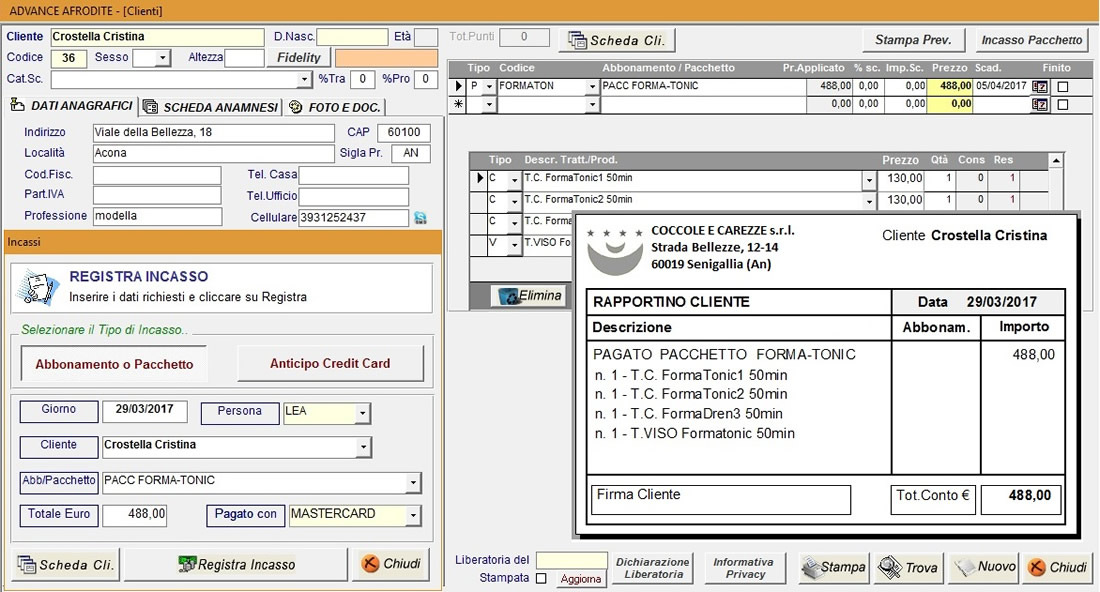Expand the Abb/Pacchetto dropdown list

413,483
